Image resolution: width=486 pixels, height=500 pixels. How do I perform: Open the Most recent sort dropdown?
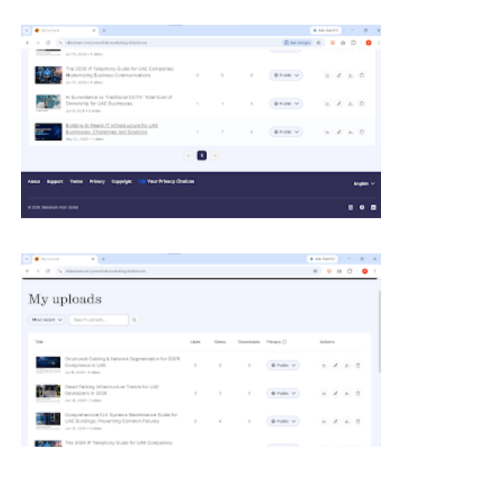[46, 320]
